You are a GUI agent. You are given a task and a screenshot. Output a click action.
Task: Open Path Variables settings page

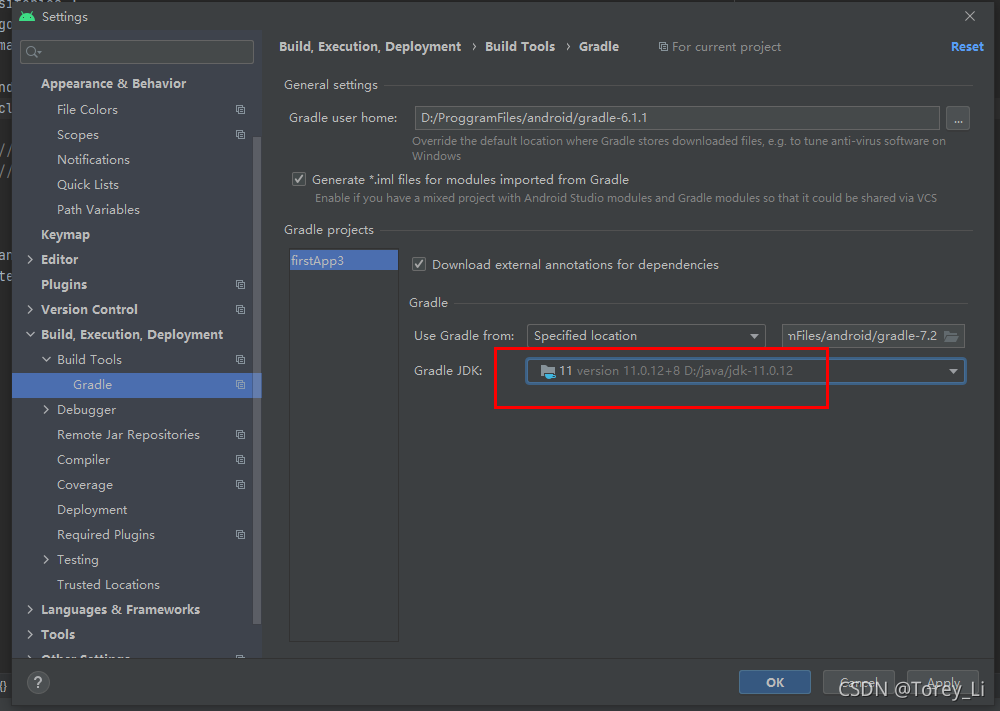(x=98, y=209)
